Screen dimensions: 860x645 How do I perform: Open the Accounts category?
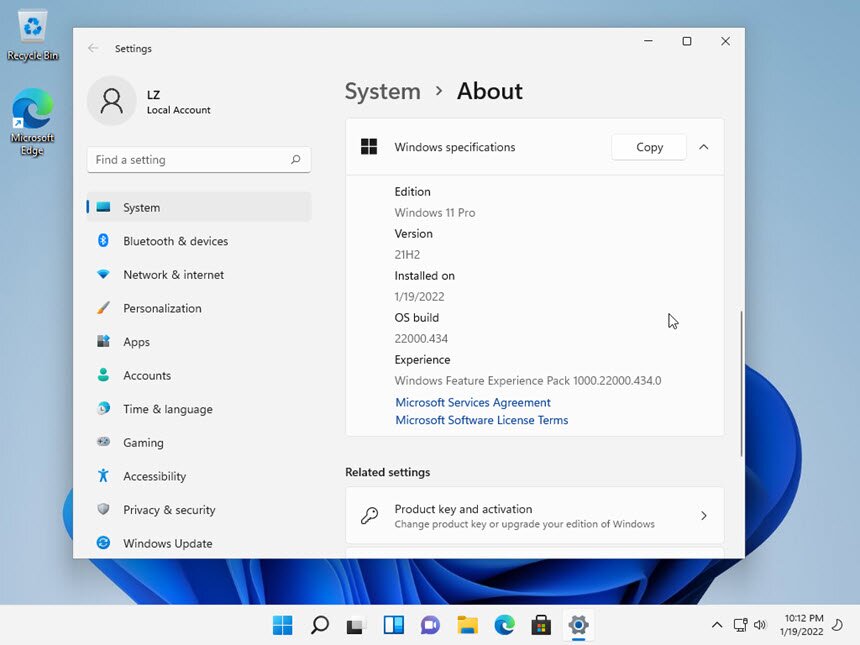[199, 375]
